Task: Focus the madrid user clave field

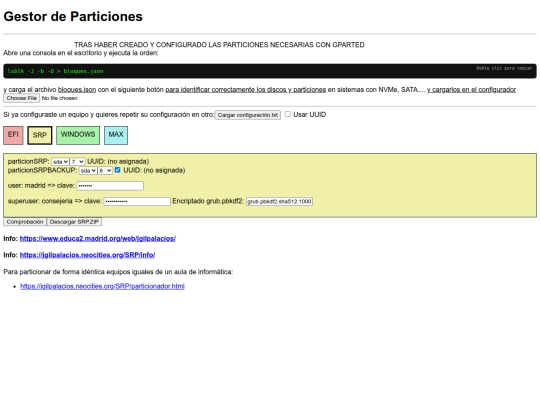Action: tap(110, 186)
